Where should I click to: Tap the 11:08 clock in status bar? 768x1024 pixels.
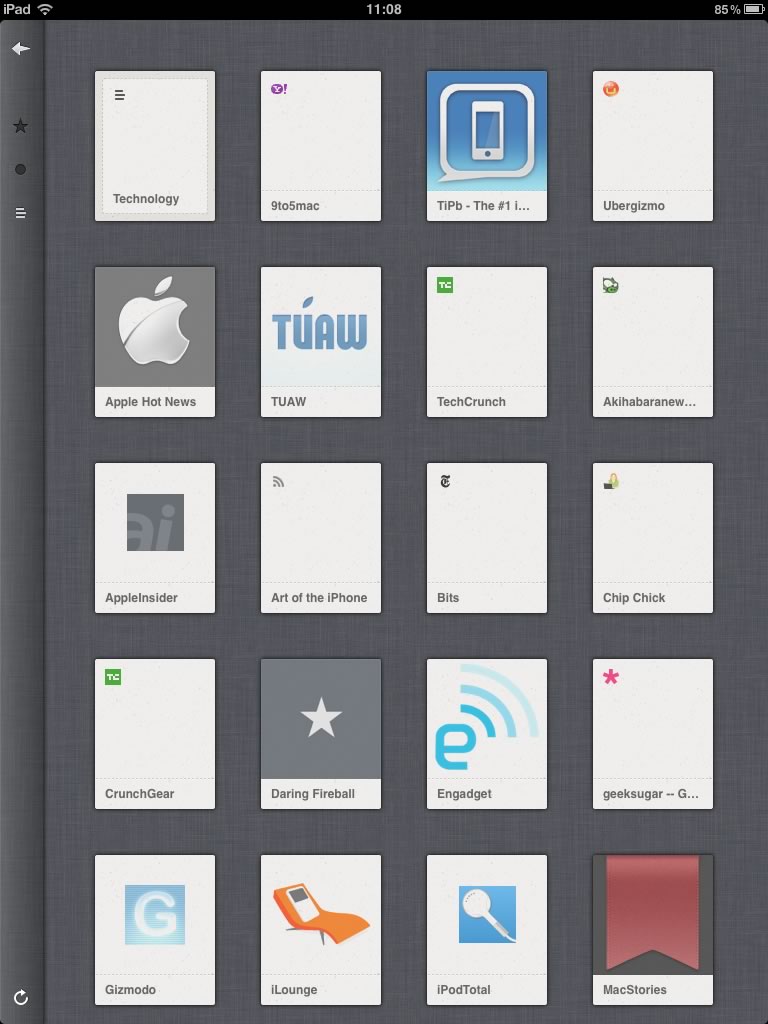click(383, 9)
